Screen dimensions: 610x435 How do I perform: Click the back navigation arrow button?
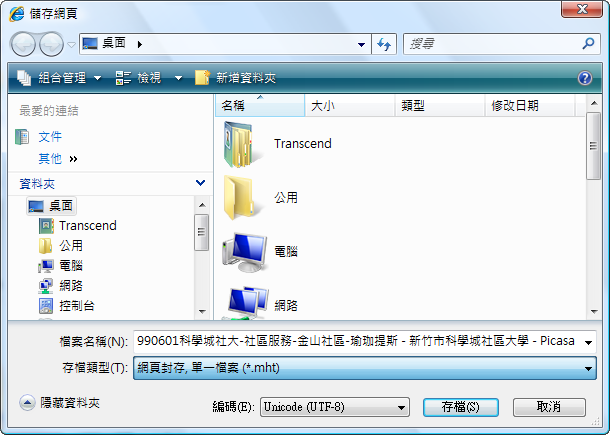(23, 44)
